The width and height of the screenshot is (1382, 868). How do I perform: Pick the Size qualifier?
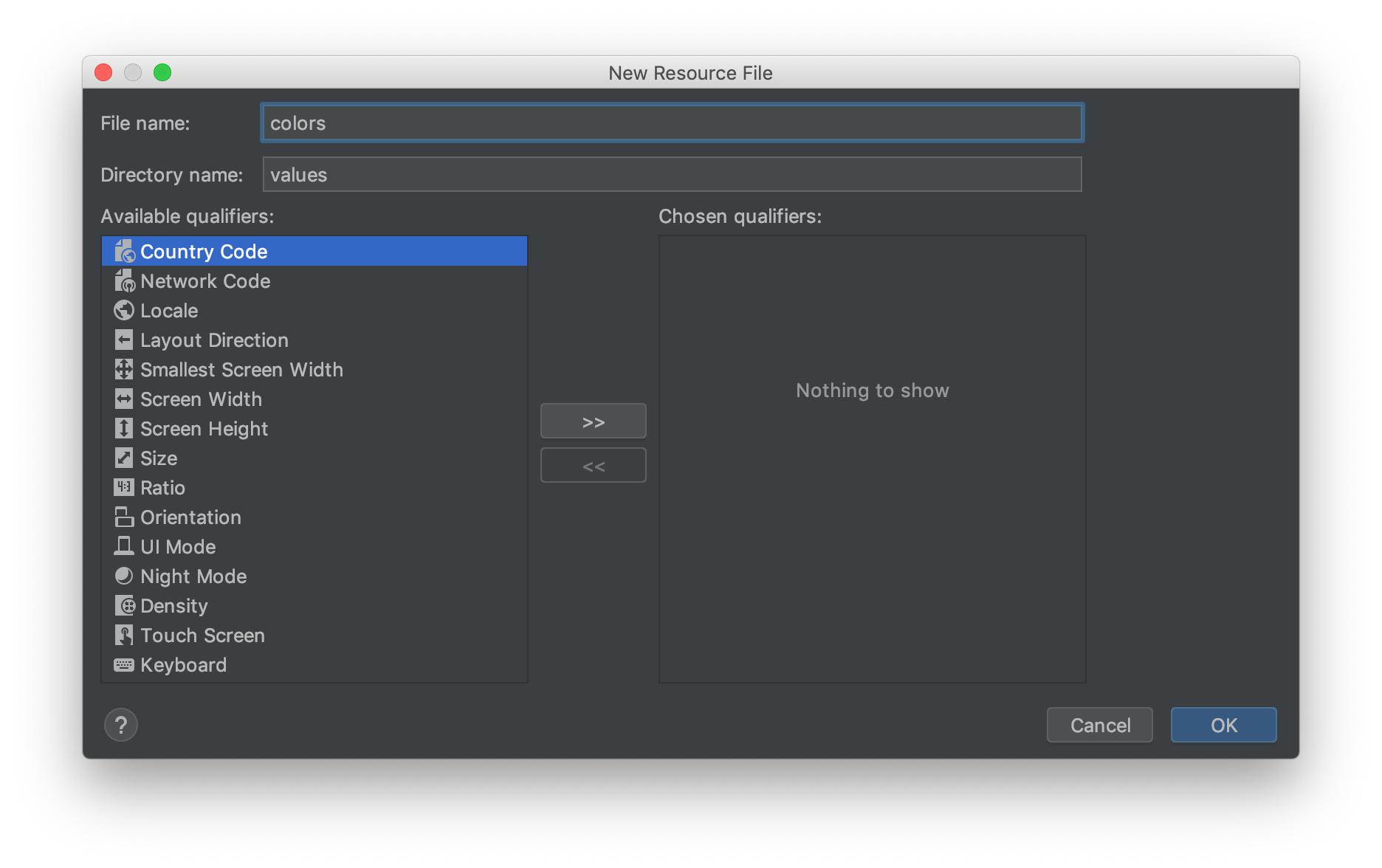pos(314,458)
